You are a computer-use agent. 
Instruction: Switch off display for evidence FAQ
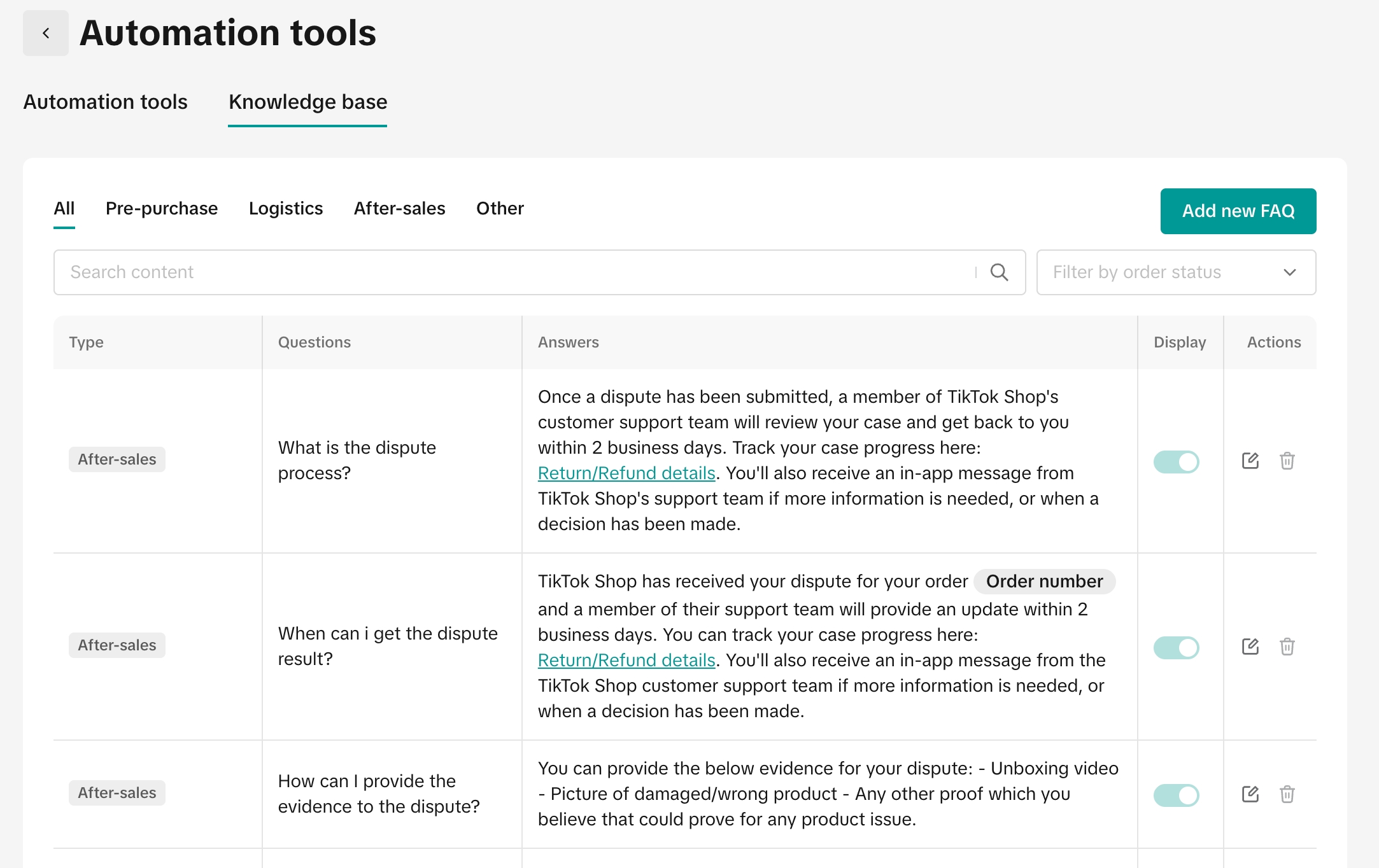[1176, 795]
